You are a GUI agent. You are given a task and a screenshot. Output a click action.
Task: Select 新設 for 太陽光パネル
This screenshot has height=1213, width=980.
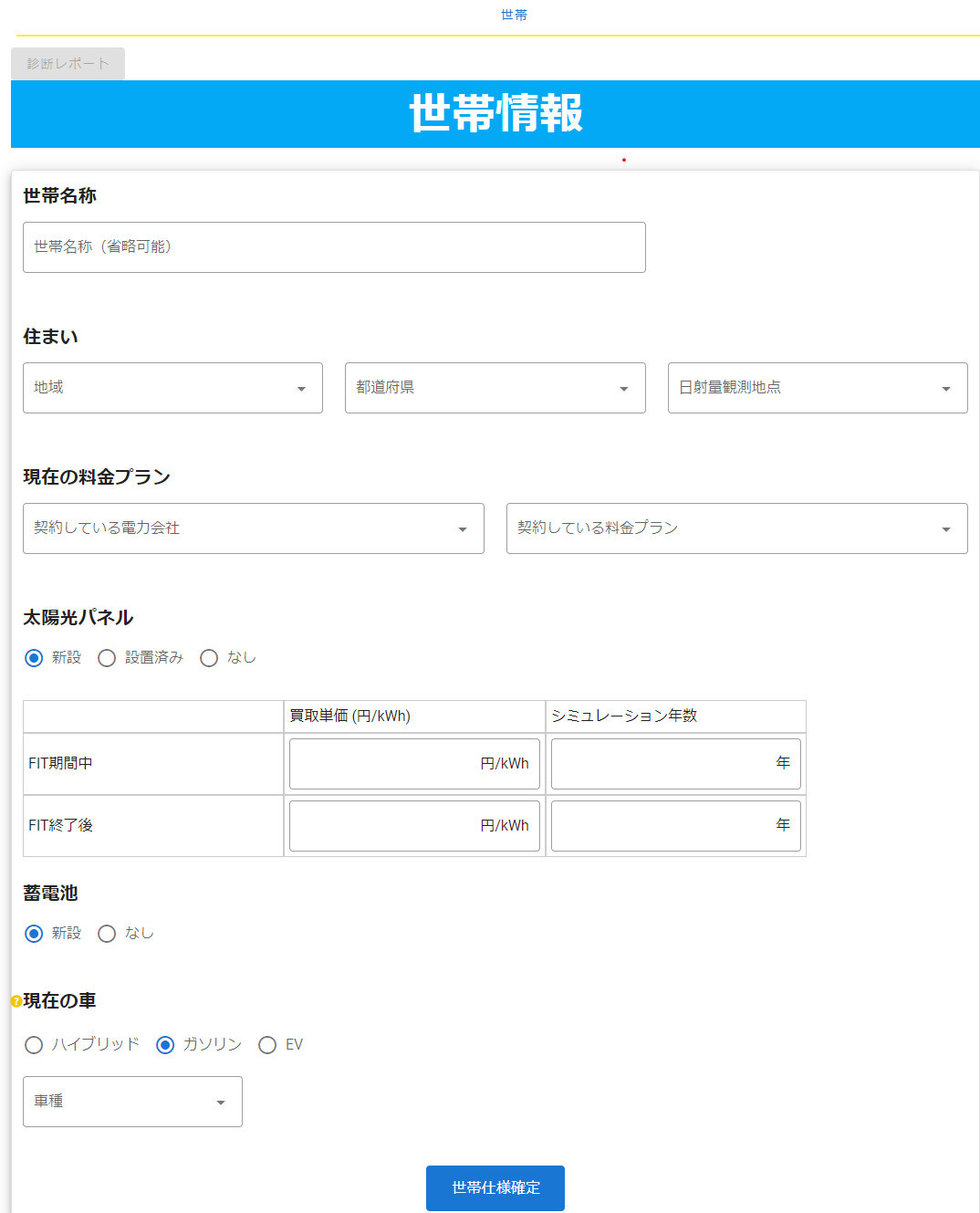pos(34,658)
